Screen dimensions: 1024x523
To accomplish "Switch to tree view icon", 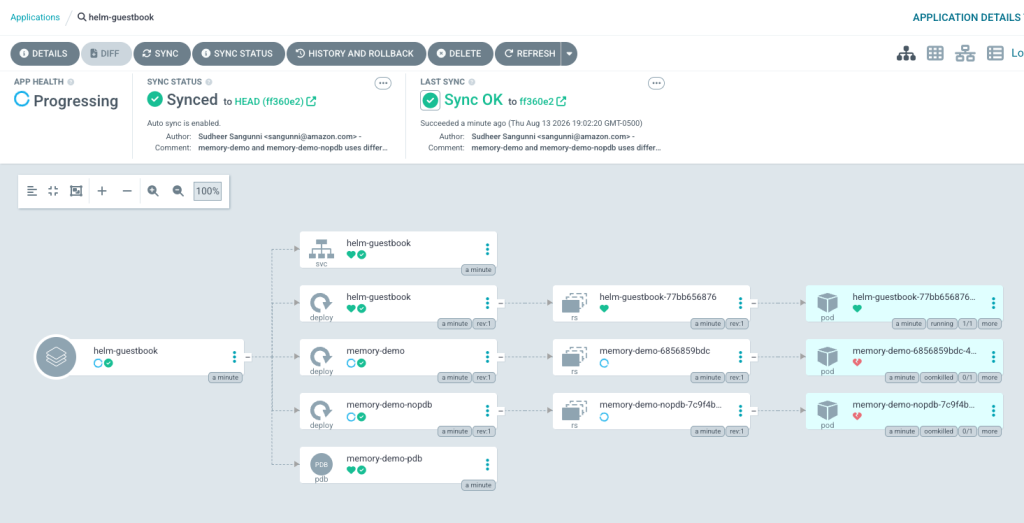I will 906,54.
